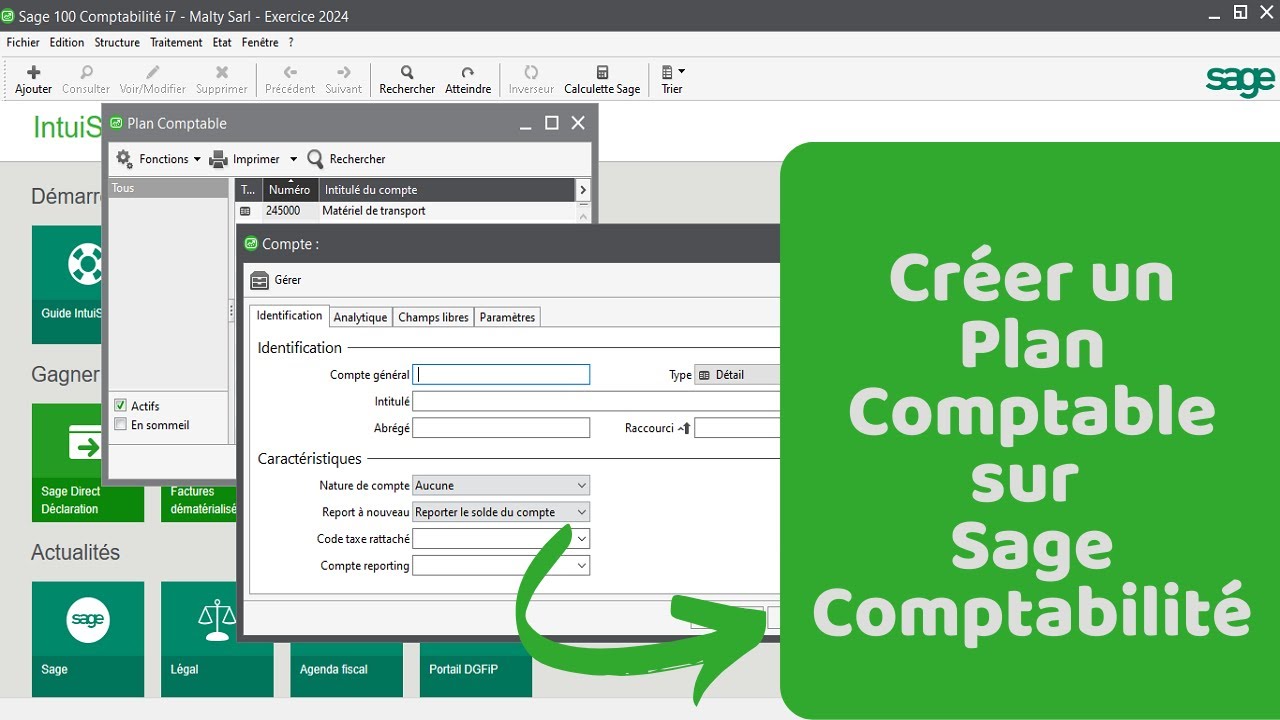This screenshot has height=720, width=1280.
Task: Switch to the Identification tab
Action: click(x=289, y=315)
